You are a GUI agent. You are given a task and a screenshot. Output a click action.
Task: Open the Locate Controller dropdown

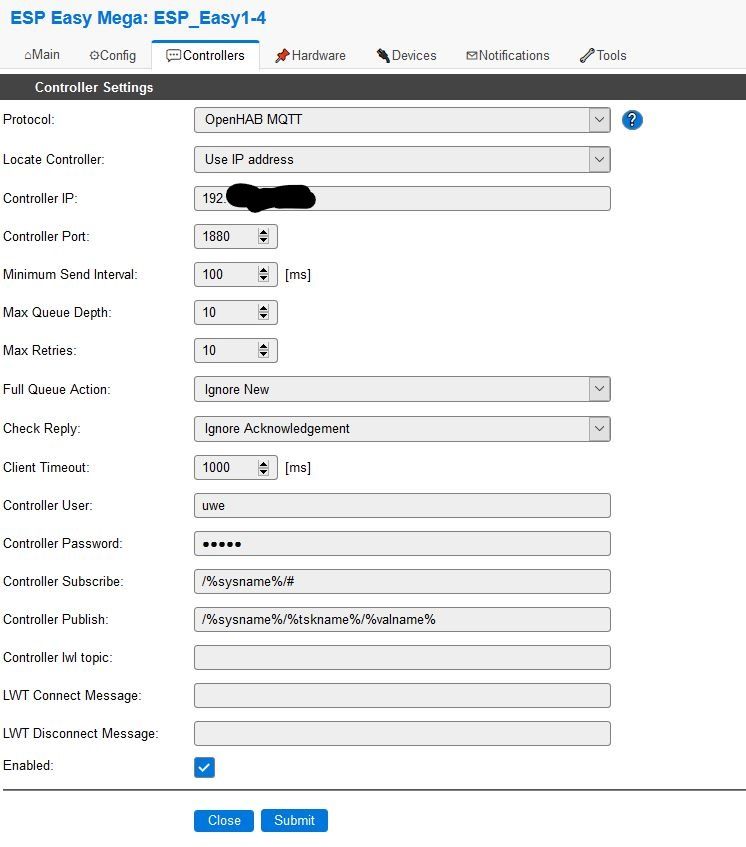click(x=402, y=159)
